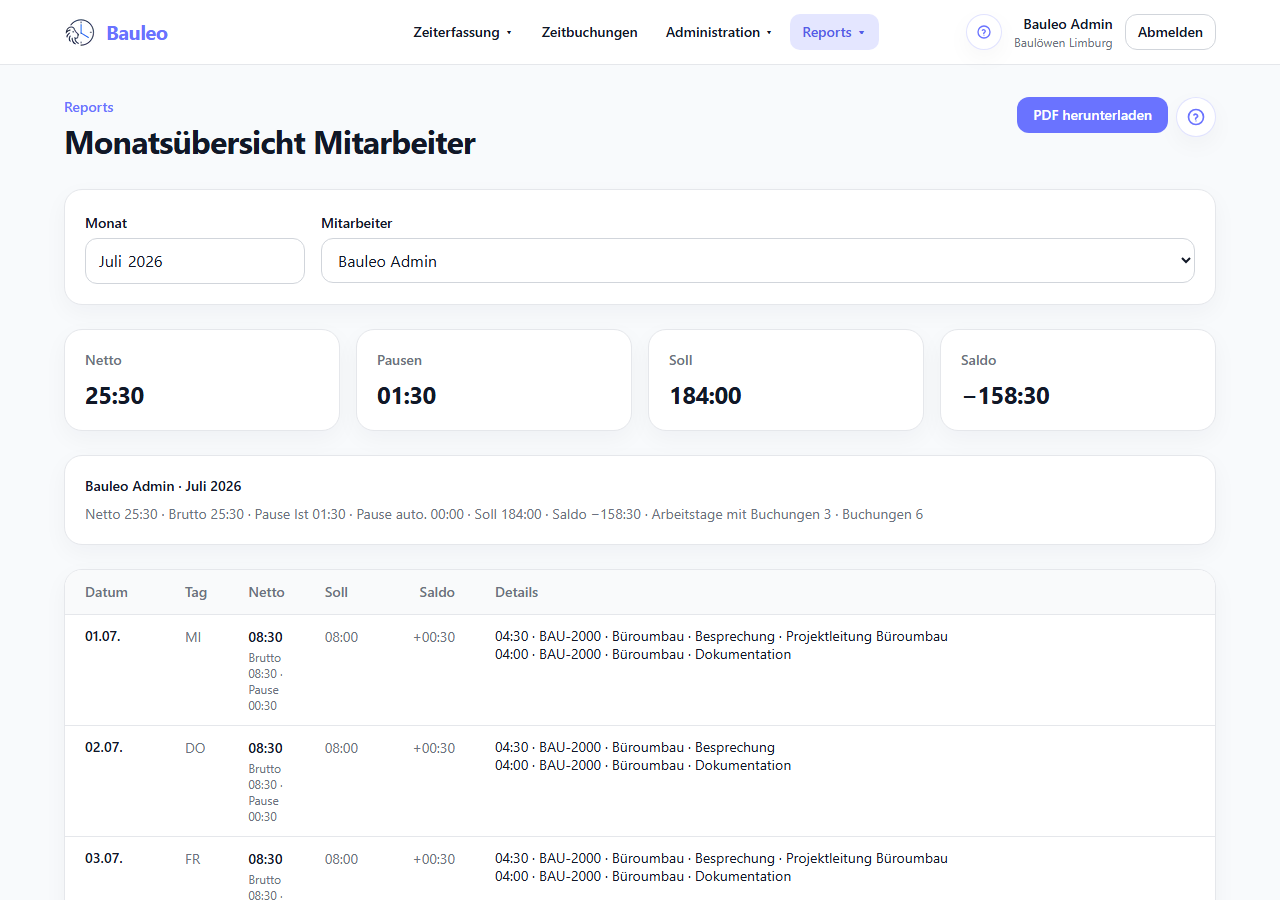Open help via header question mark icon
1280x900 pixels.
pyautogui.click(x=984, y=32)
